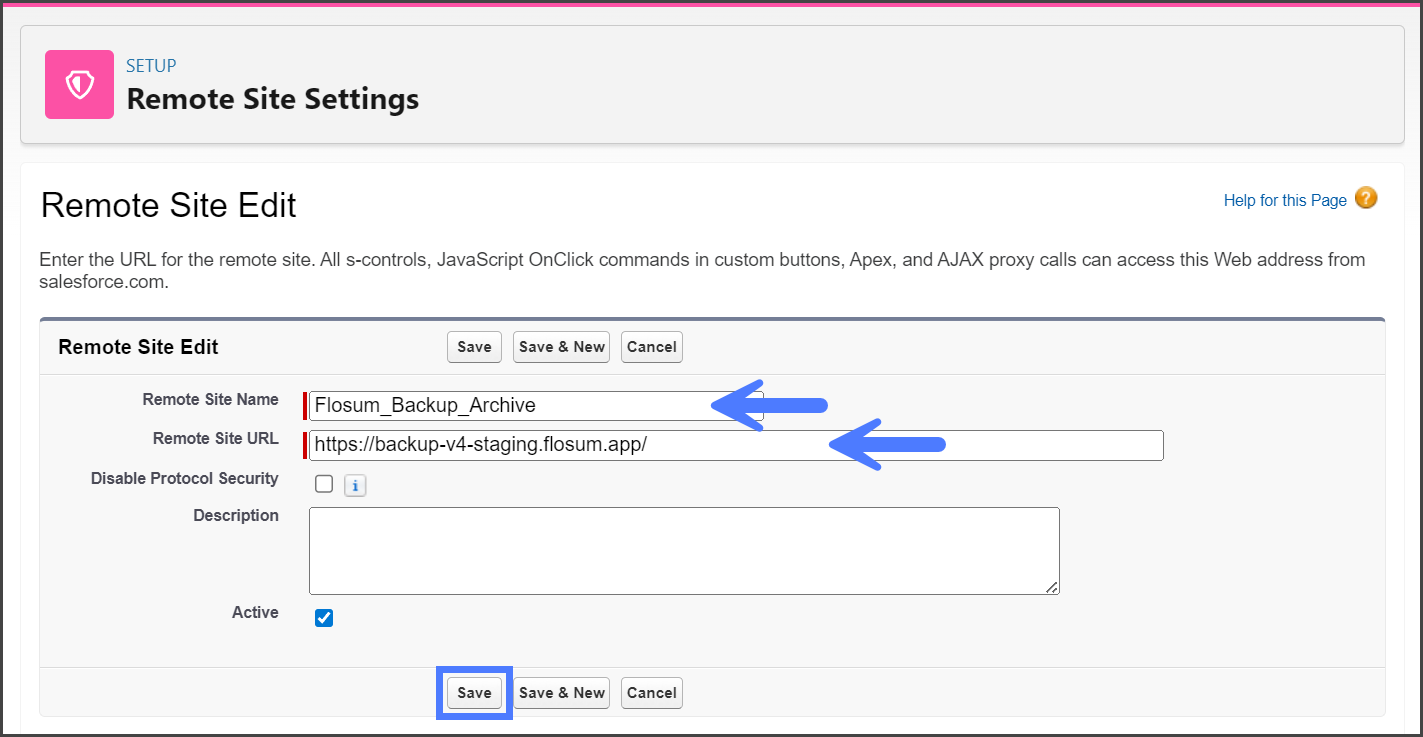Click the Disable Protocol Security label

pyautogui.click(x=184, y=479)
